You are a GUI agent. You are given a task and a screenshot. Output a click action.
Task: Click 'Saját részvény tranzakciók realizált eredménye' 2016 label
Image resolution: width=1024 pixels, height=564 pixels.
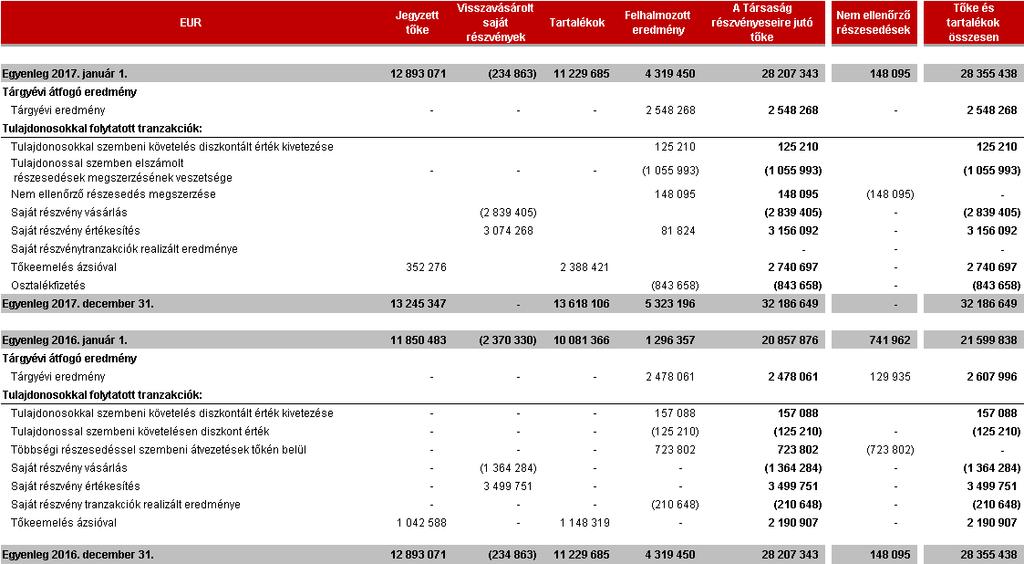click(x=125, y=505)
